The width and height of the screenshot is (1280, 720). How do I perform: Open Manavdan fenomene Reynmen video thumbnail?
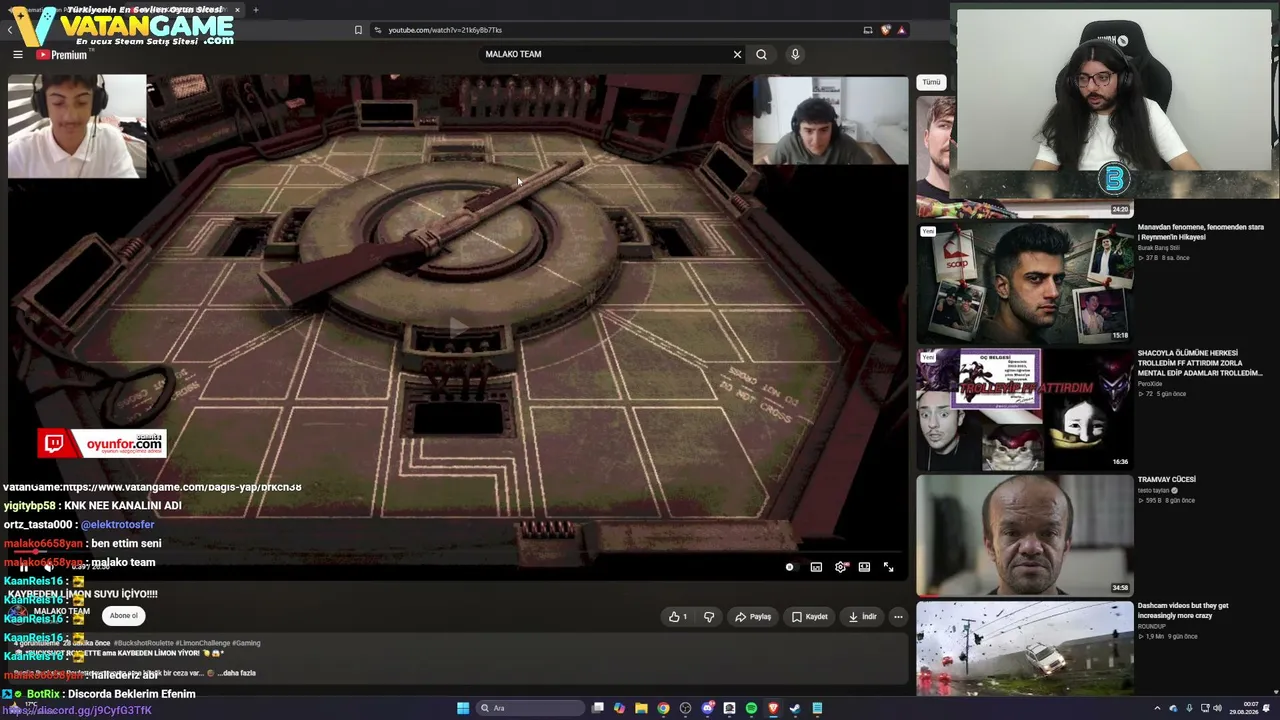1025,282
